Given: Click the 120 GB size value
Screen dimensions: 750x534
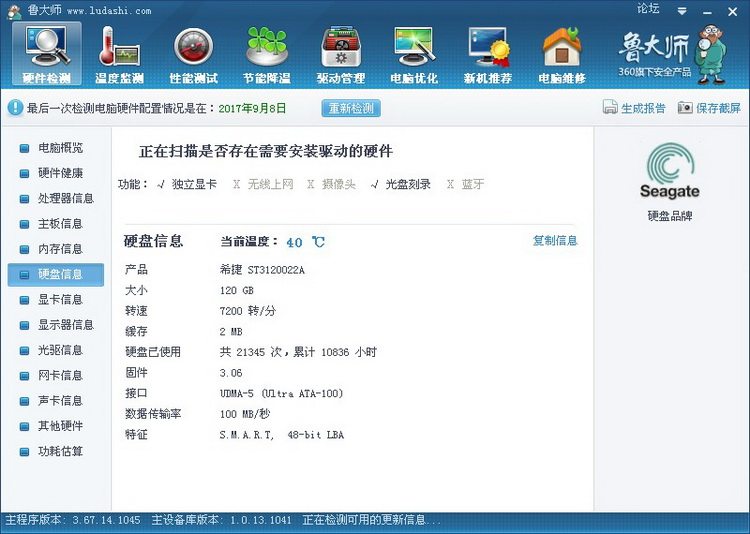Looking at the screenshot, I should 237,290.
